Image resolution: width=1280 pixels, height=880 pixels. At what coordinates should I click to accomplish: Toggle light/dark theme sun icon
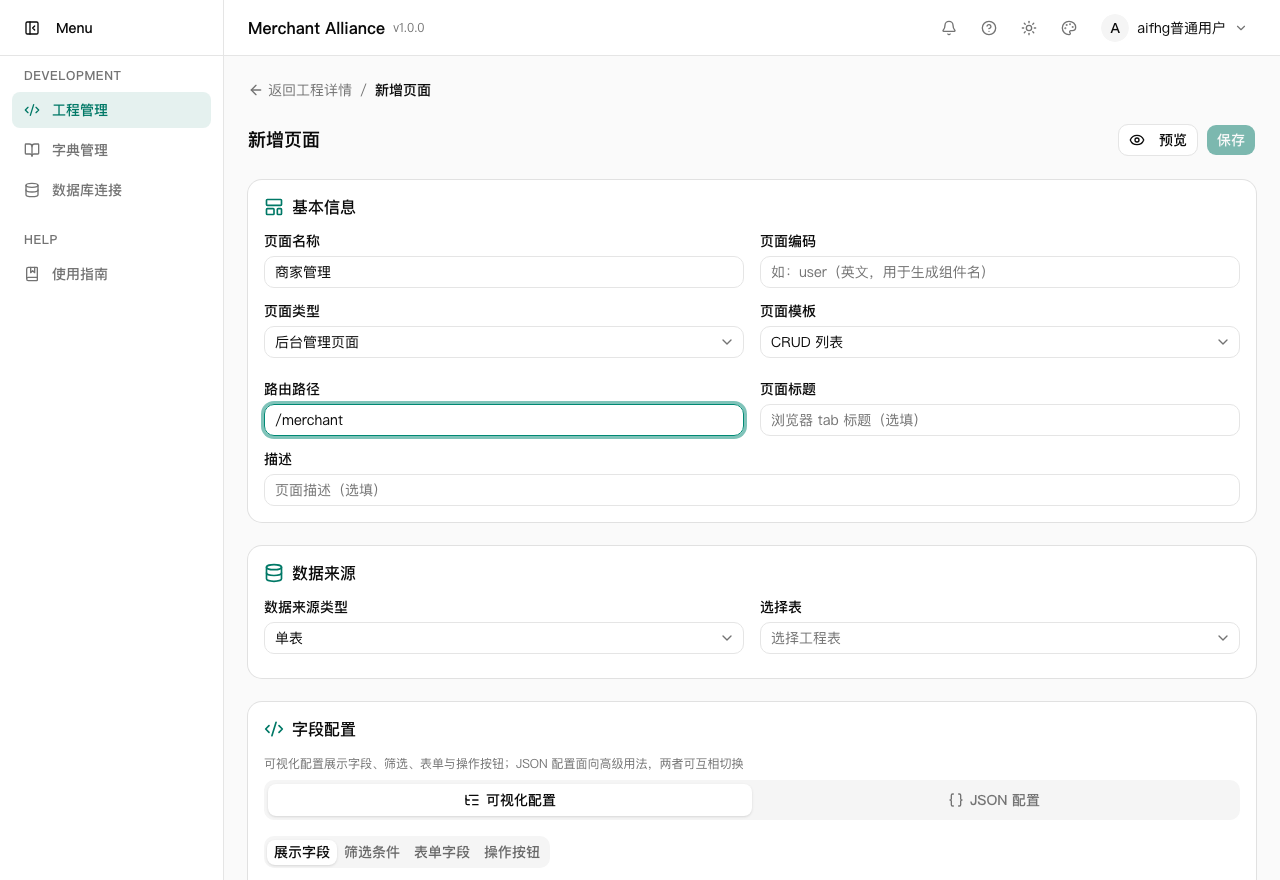1029,28
